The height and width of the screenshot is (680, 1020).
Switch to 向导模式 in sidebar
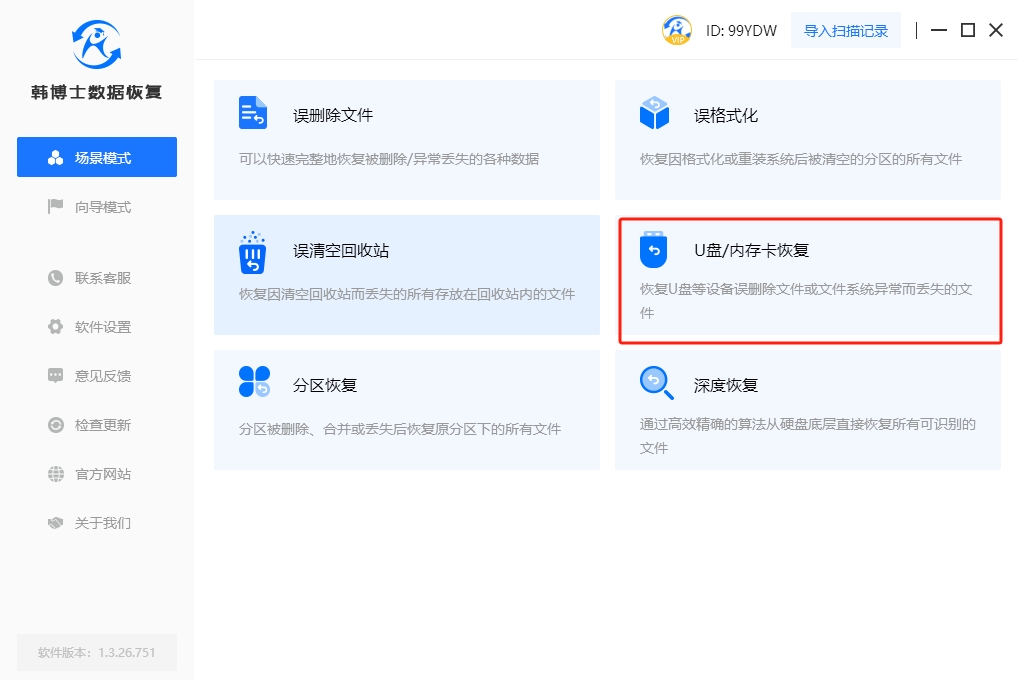(97, 207)
